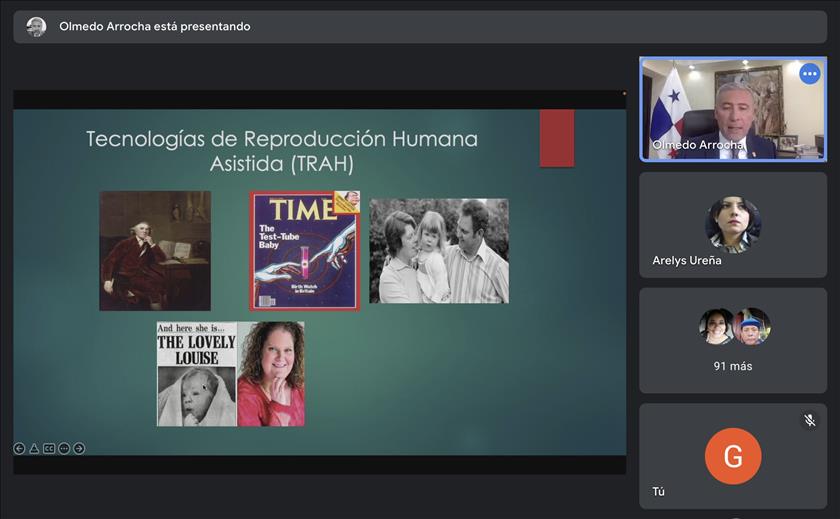Click presenter avatar in presenting banner
This screenshot has width=840, height=519.
[36, 26]
